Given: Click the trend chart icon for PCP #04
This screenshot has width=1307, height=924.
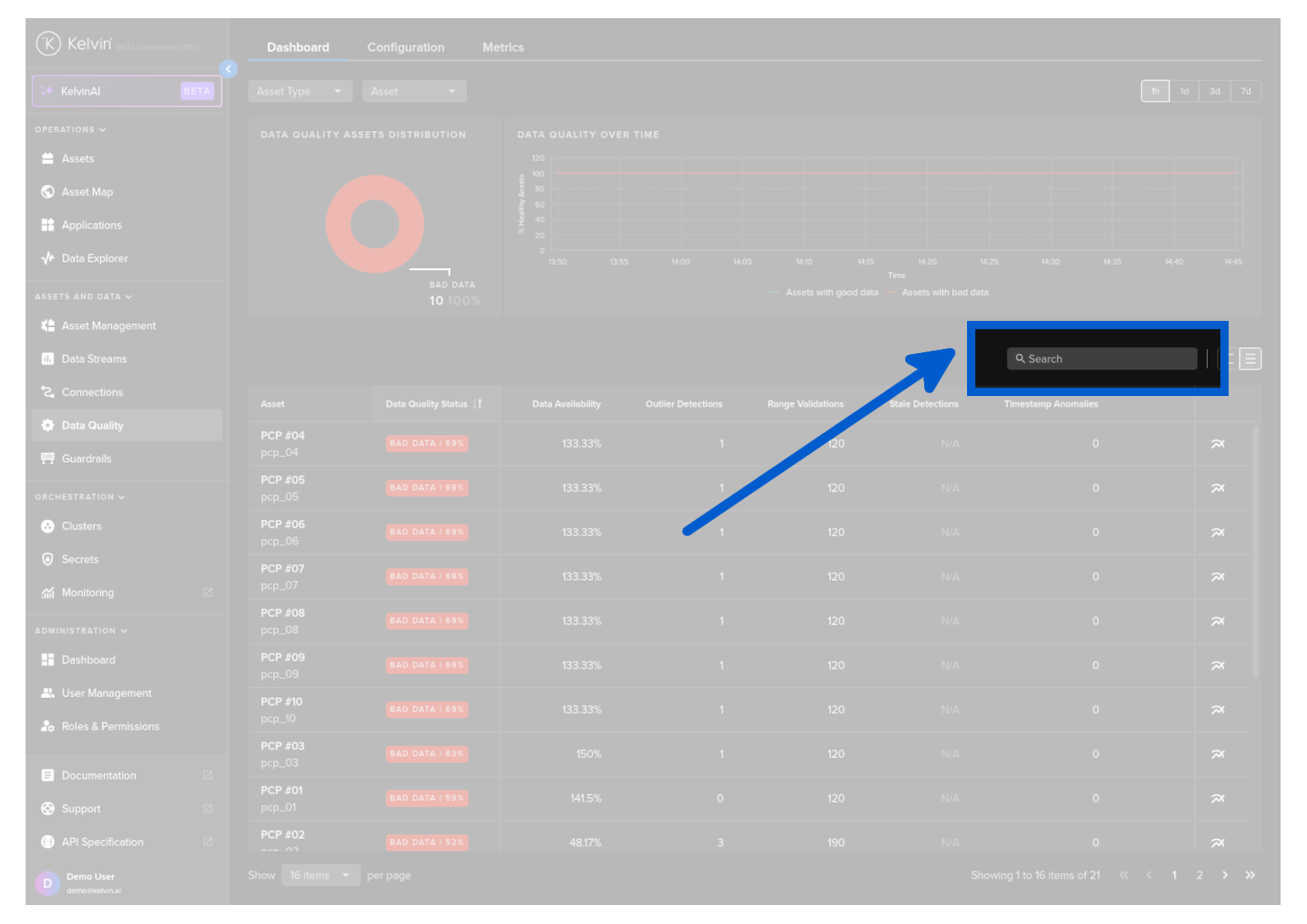Looking at the screenshot, I should point(1217,444).
